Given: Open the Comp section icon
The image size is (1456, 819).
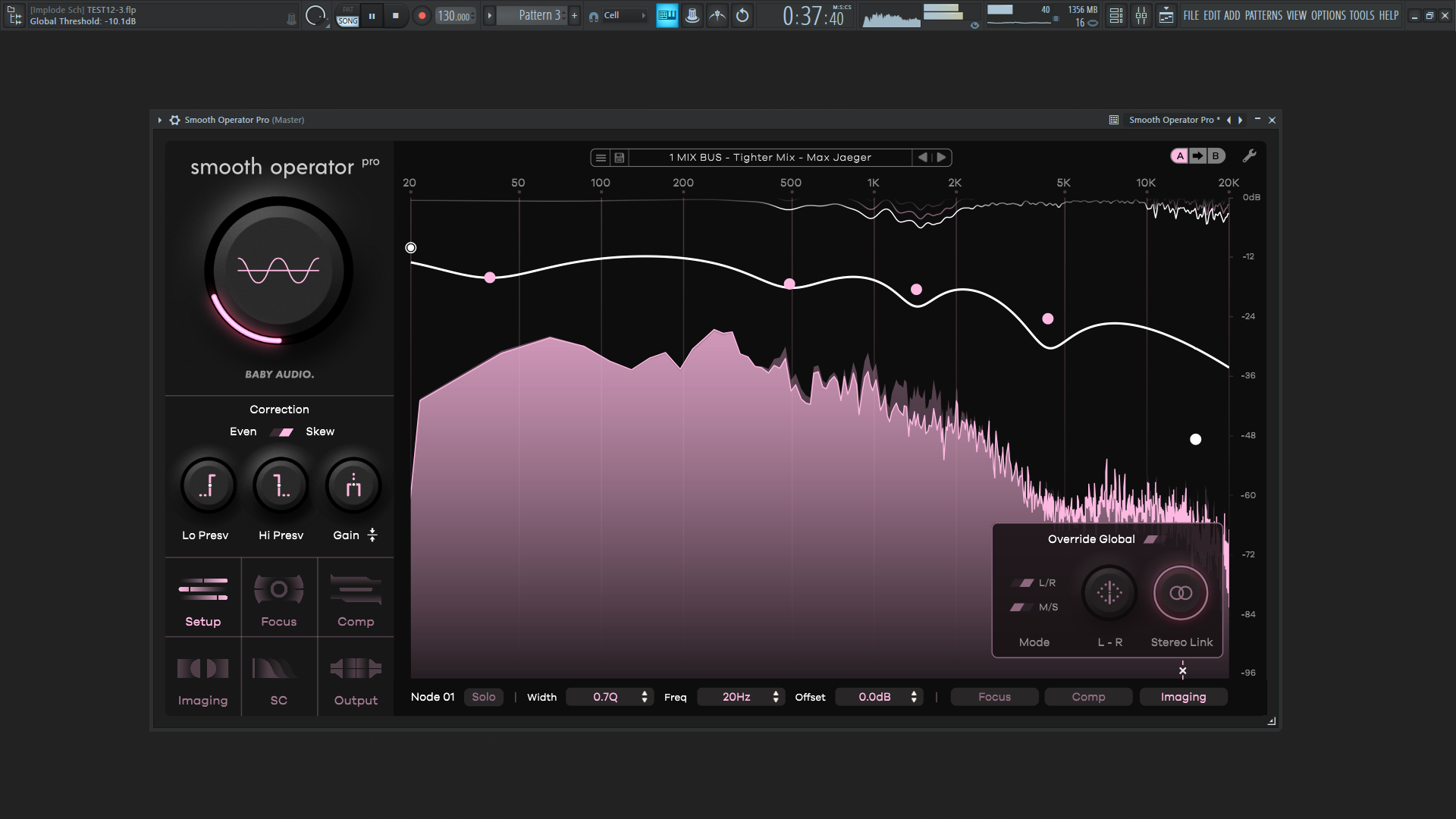Looking at the screenshot, I should [356, 591].
